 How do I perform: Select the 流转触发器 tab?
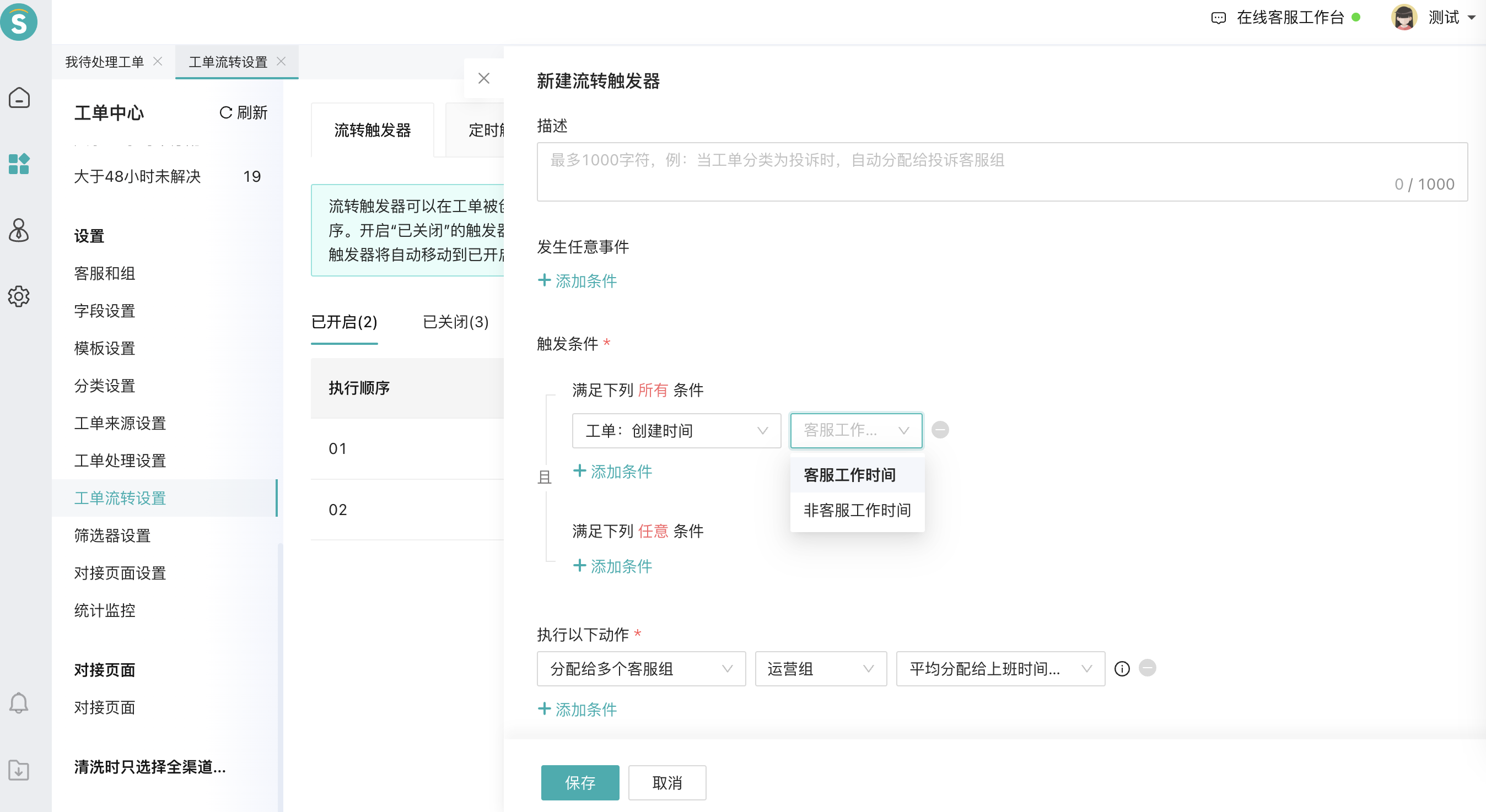tap(372, 130)
